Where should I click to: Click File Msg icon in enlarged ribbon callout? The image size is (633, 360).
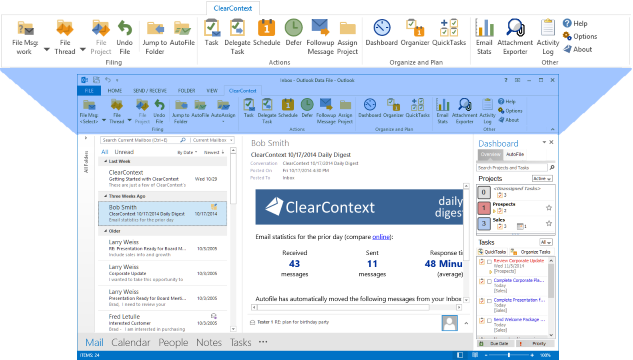click(x=25, y=29)
